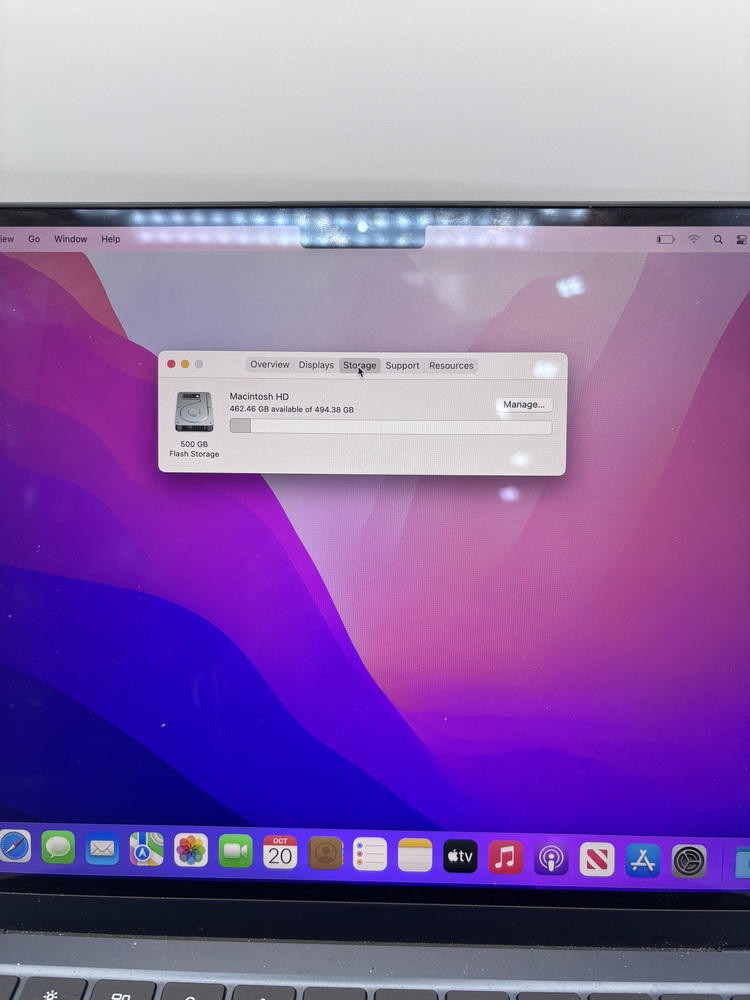Open Messages from the dock
750x1000 pixels.
click(58, 849)
